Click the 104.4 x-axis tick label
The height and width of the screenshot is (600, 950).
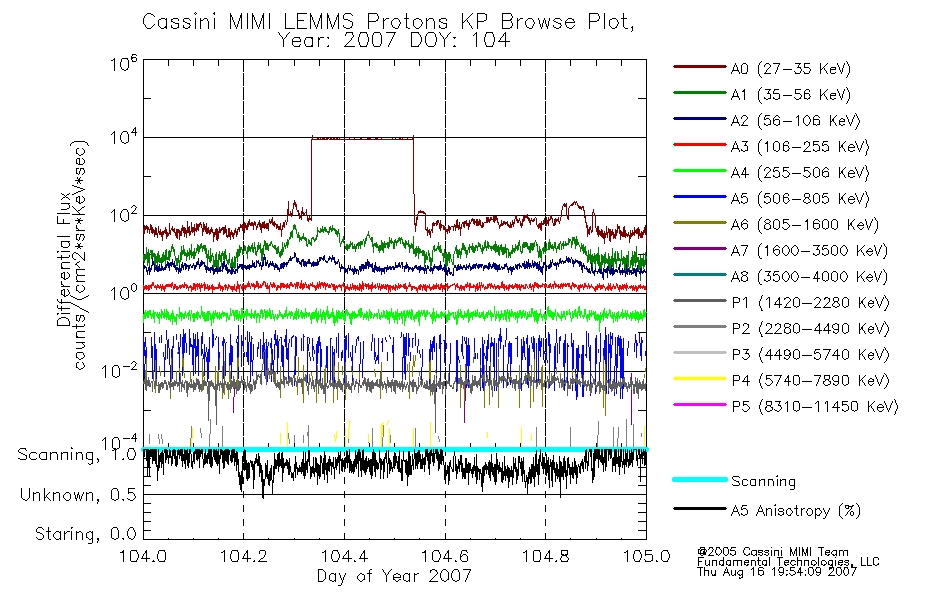(344, 556)
